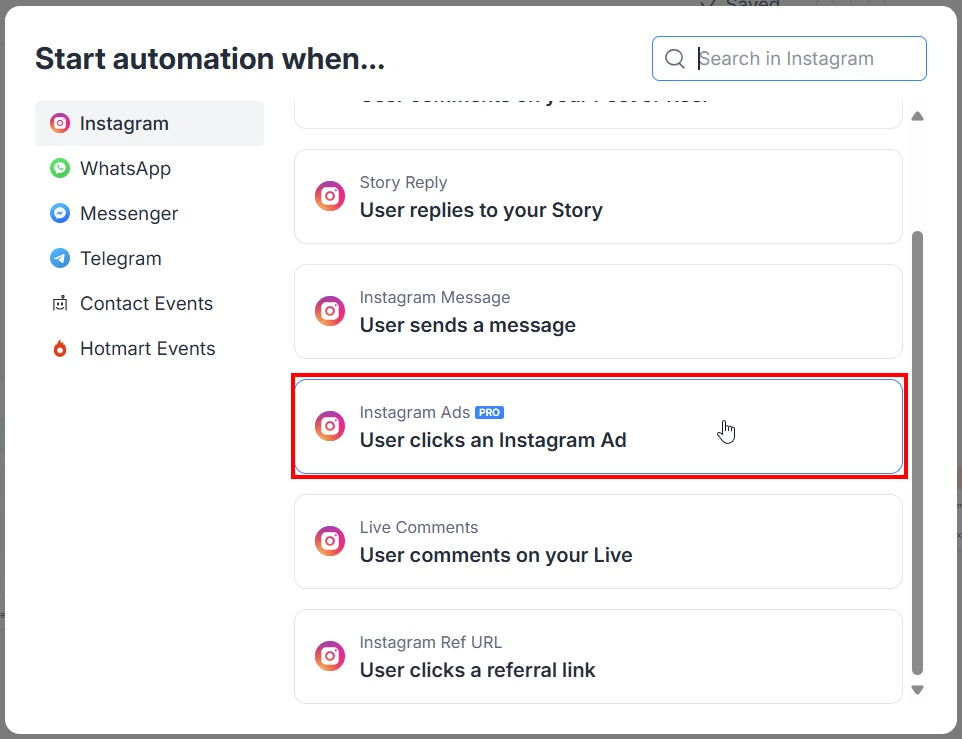The height and width of the screenshot is (739, 962).
Task: Switch to the WhatsApp channel
Action: (149, 168)
